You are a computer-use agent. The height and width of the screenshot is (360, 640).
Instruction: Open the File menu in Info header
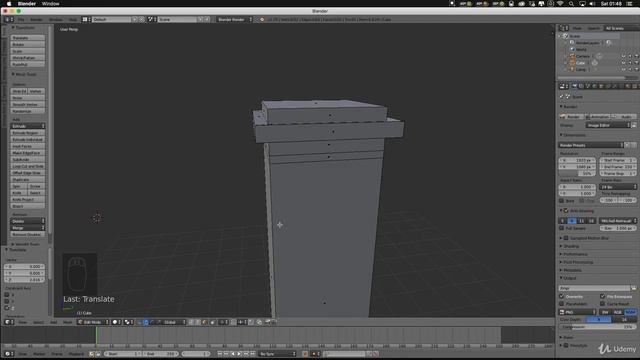[x=21, y=19]
